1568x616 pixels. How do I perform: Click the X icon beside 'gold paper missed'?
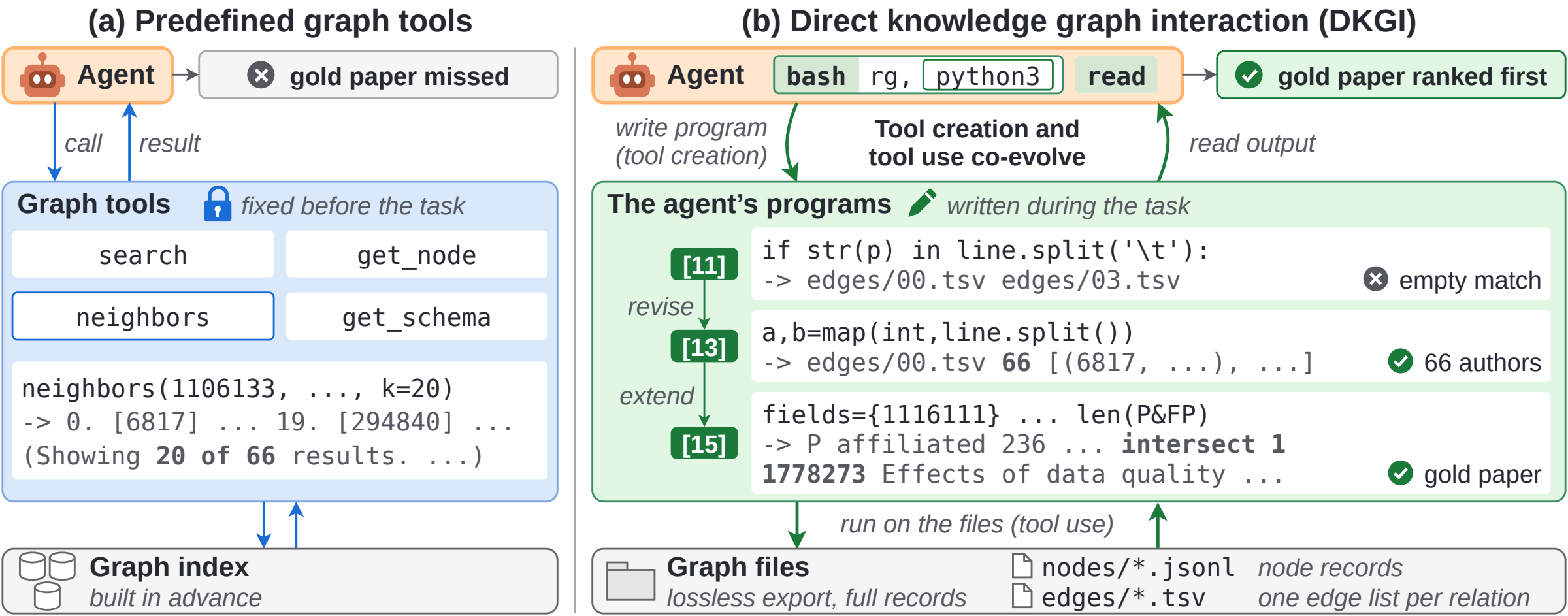click(261, 74)
